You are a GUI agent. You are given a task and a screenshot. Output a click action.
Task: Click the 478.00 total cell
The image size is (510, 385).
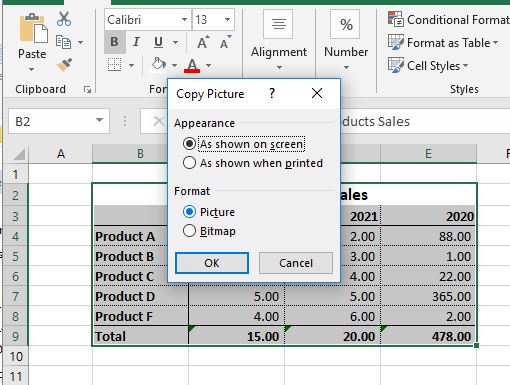point(428,336)
